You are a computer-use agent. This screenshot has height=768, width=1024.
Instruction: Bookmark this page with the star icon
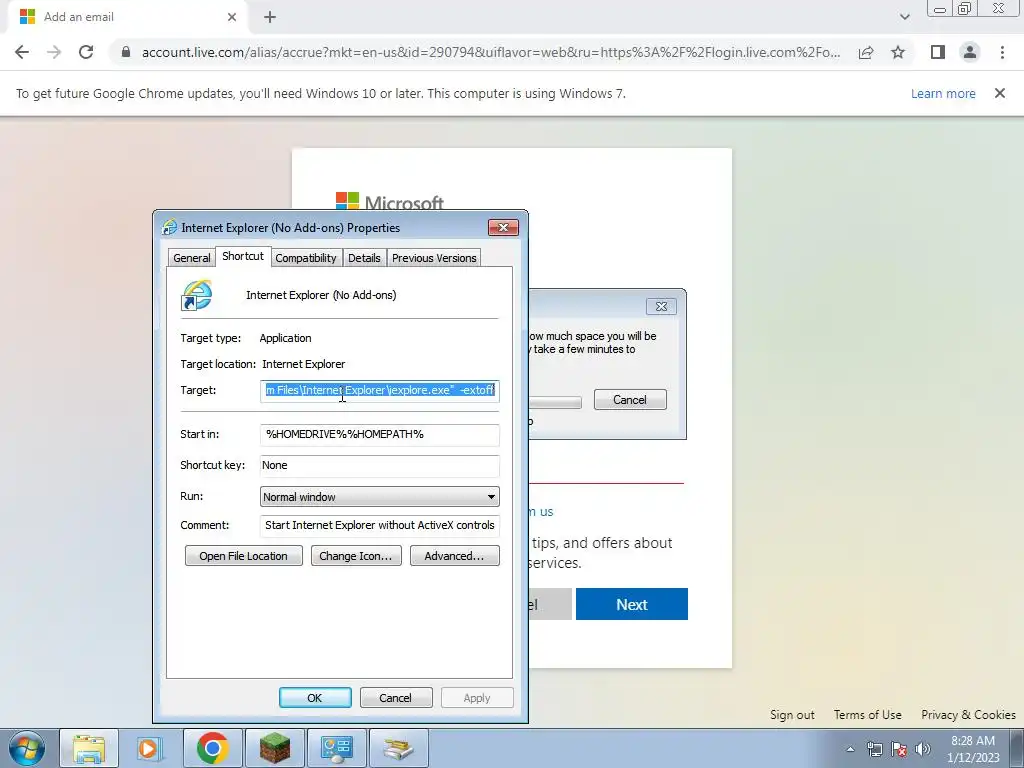click(898, 52)
